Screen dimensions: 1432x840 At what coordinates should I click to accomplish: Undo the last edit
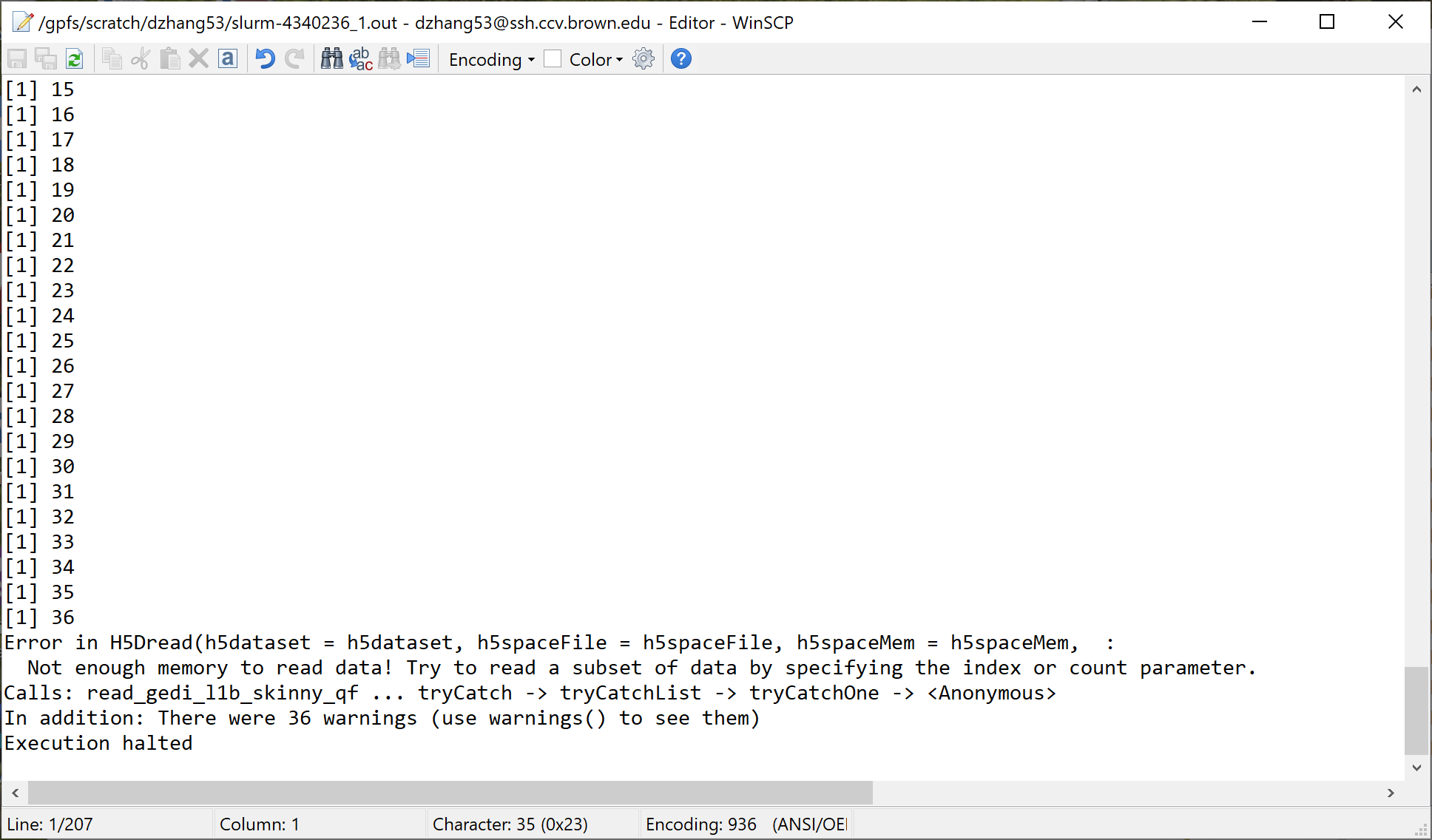(x=264, y=58)
